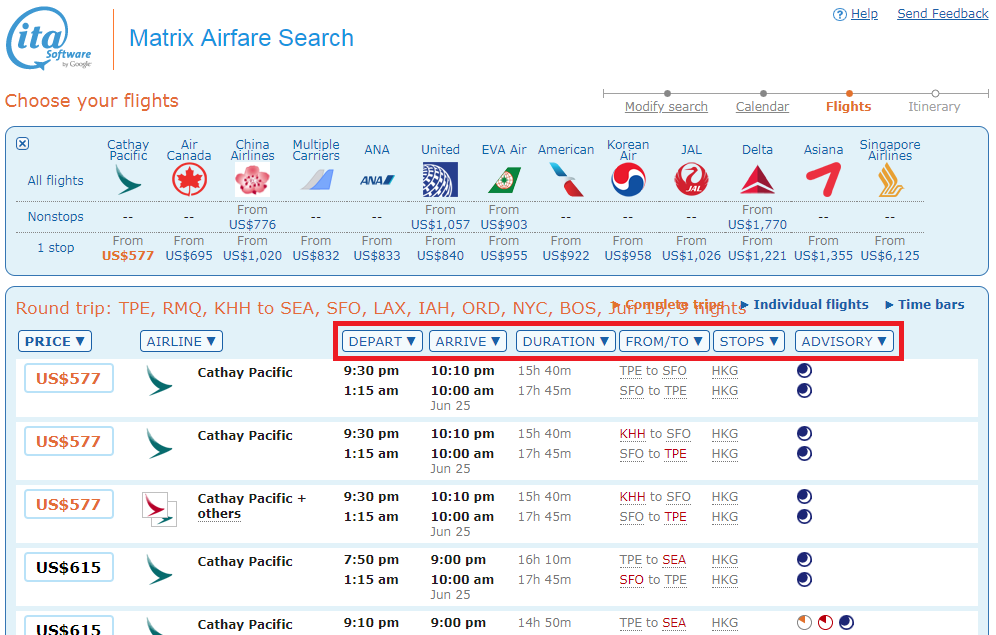Click the Air Canada maple leaf logo
The height and width of the screenshot is (635, 996).
click(189, 180)
